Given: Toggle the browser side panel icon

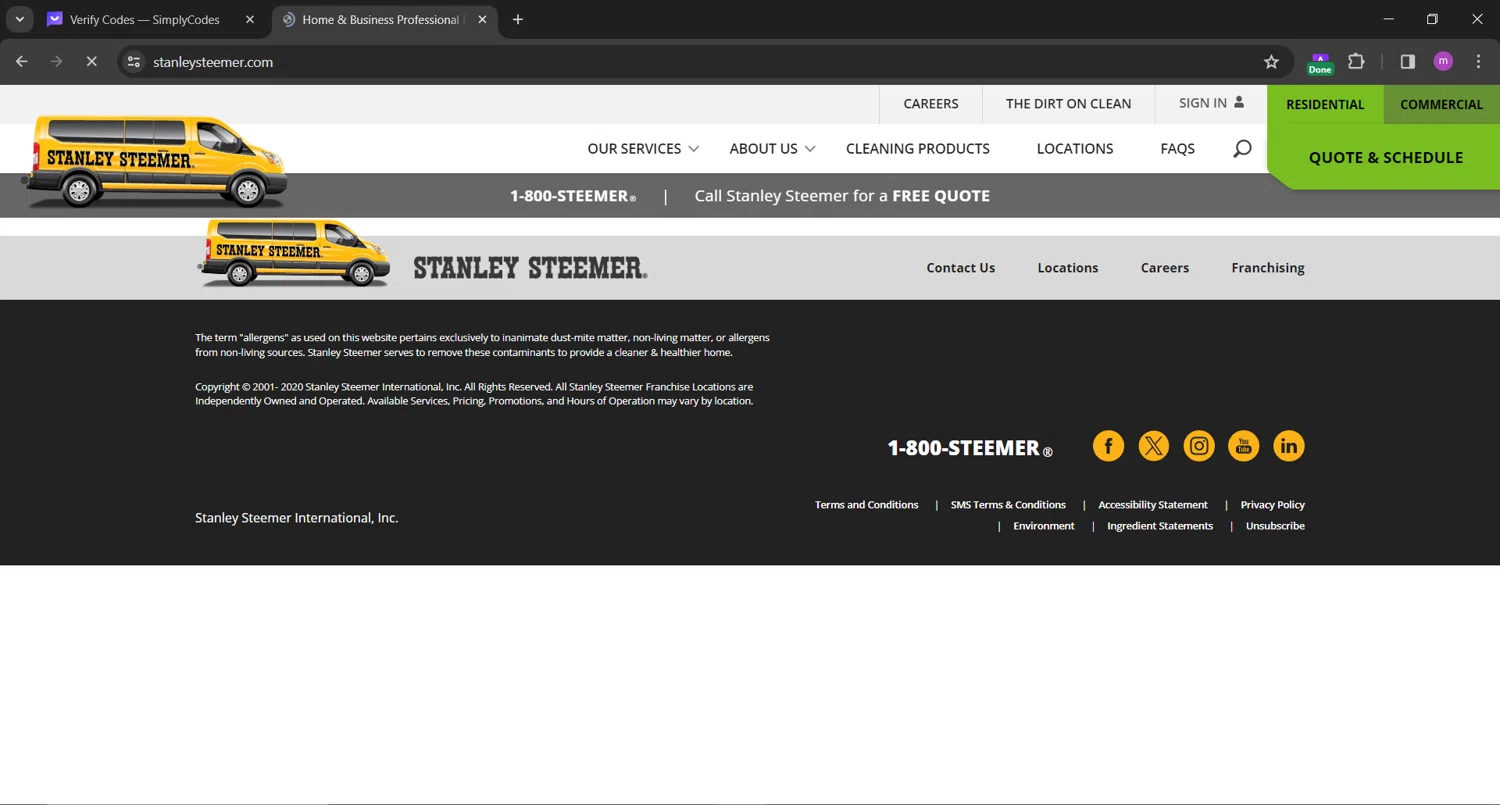Looking at the screenshot, I should (1407, 62).
